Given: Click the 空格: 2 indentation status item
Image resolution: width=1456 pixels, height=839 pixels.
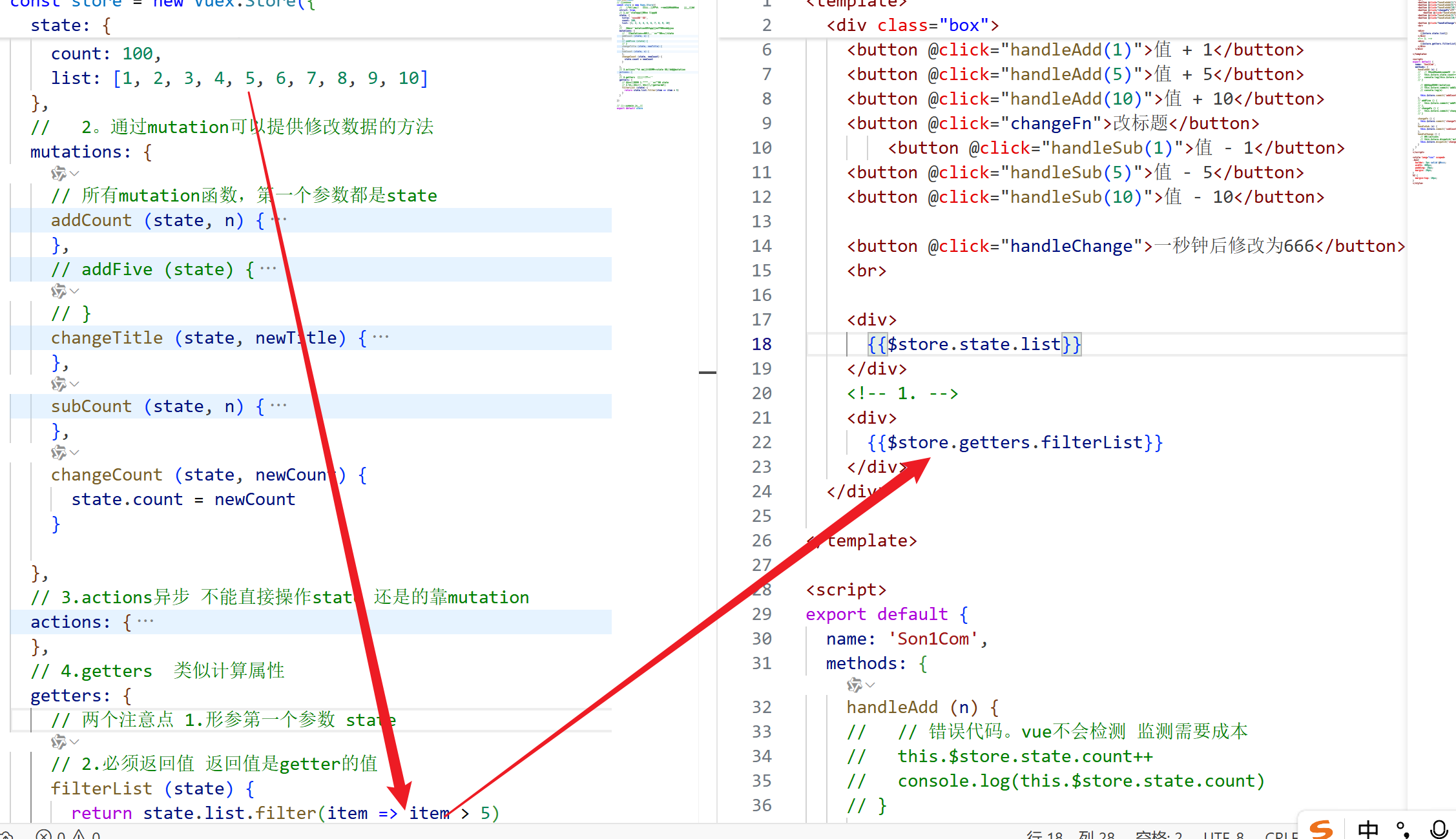Looking at the screenshot, I should (1158, 834).
